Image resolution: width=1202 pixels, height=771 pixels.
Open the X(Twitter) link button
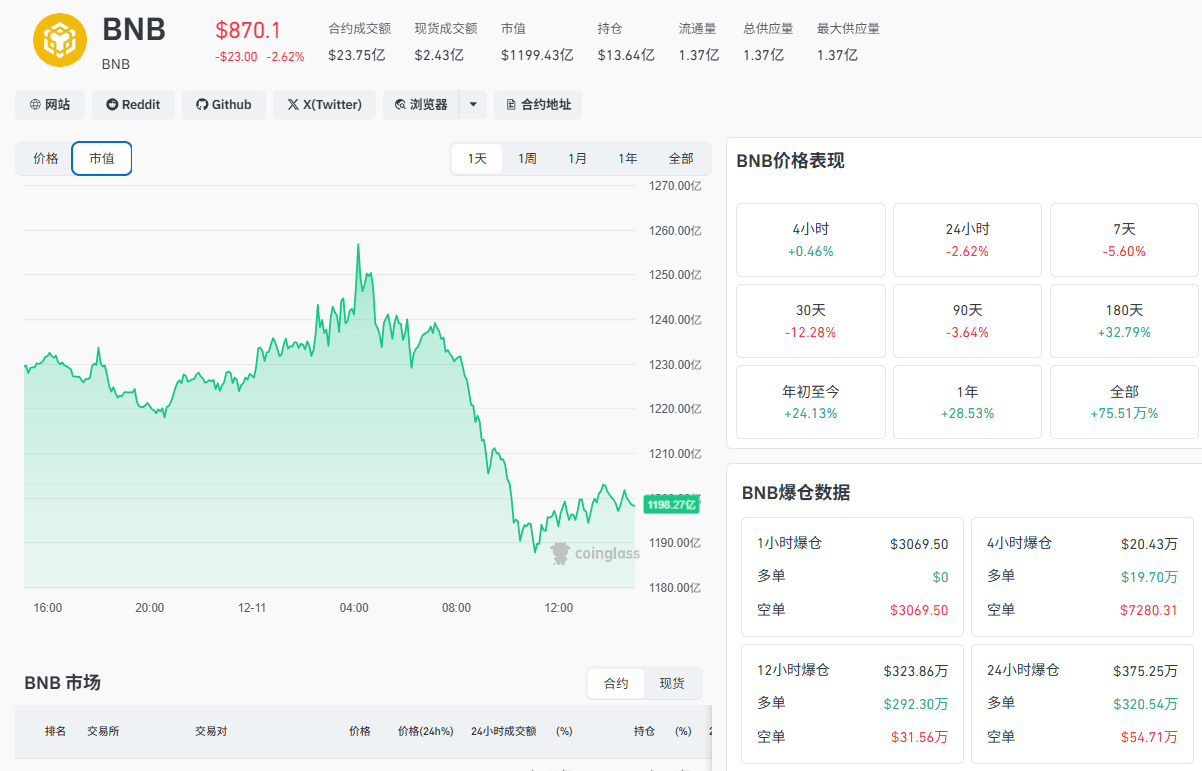click(x=324, y=104)
